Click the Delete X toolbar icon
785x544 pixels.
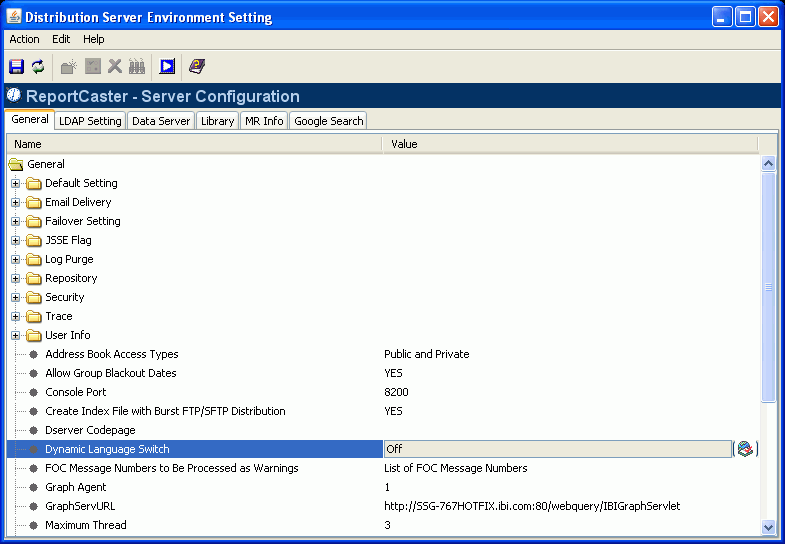click(x=115, y=66)
